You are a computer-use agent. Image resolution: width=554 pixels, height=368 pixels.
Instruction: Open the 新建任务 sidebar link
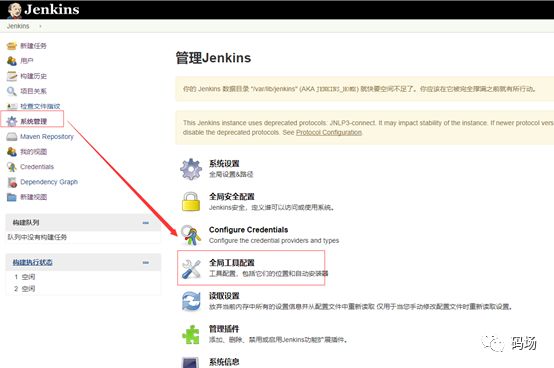[33, 46]
